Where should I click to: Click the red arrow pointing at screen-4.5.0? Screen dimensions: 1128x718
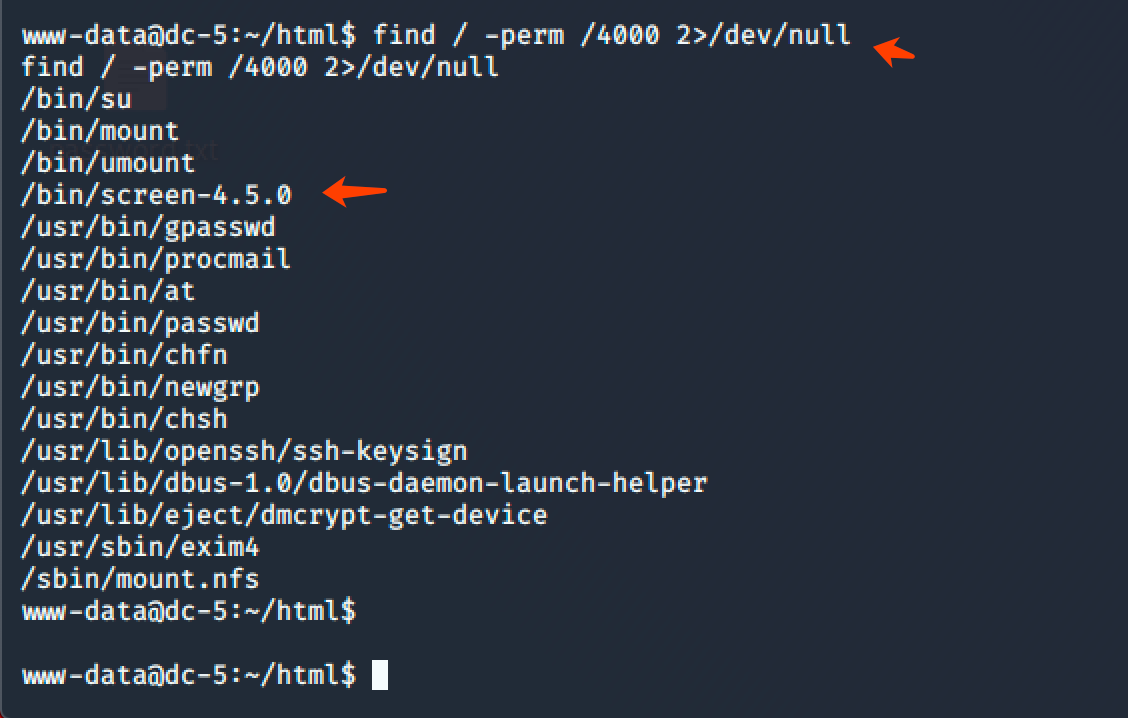(356, 190)
